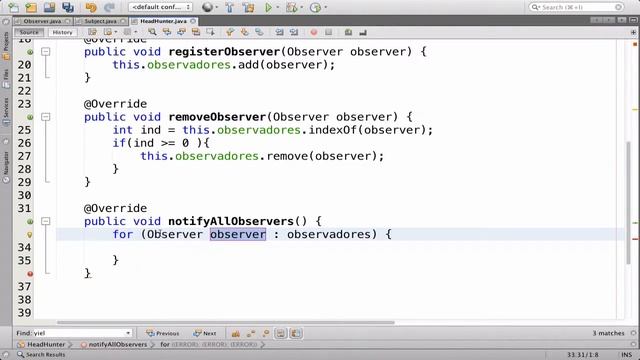Click the globe browser icon in the toolbar

point(207,7)
